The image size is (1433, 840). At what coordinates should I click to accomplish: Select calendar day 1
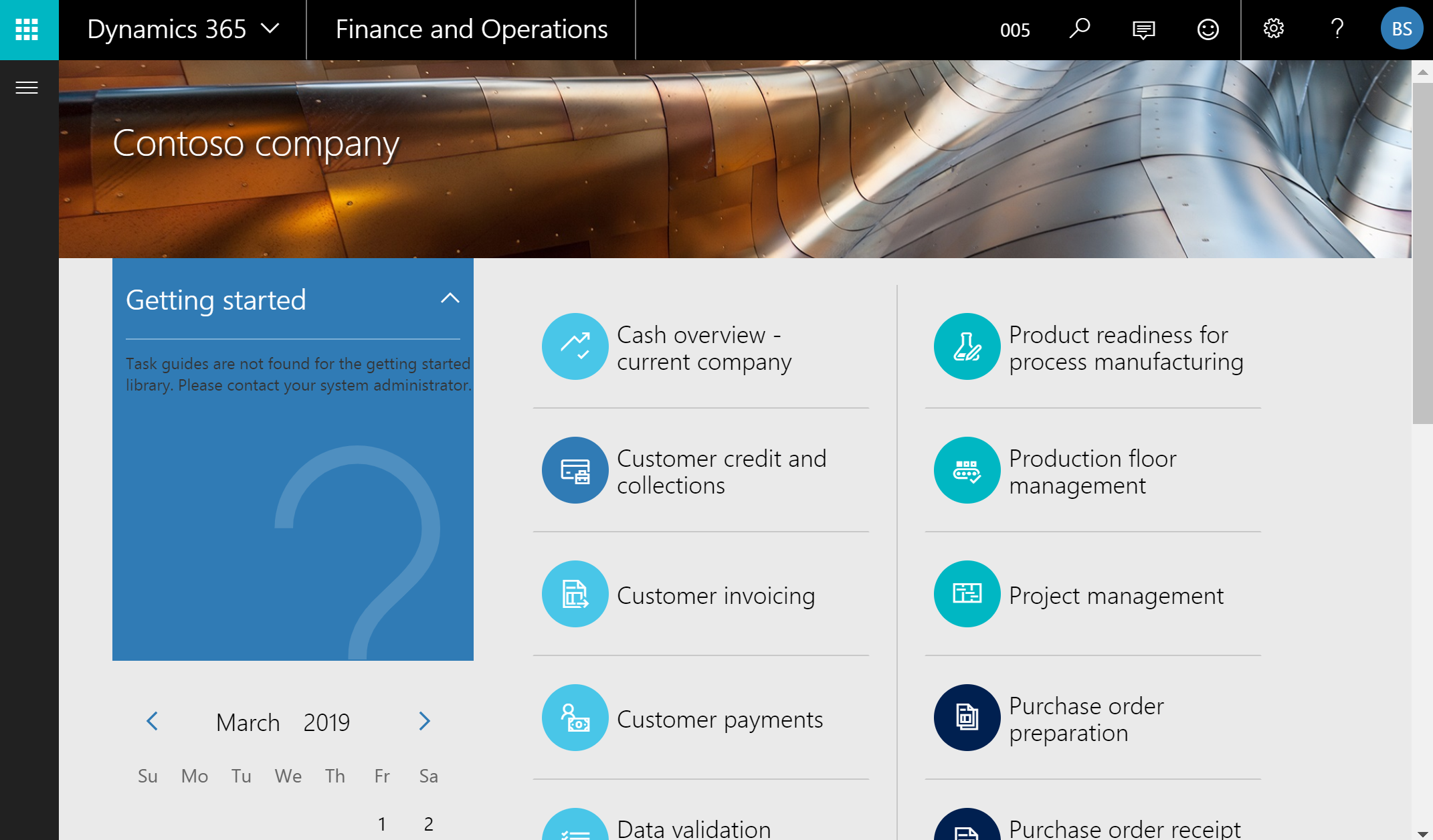(381, 824)
